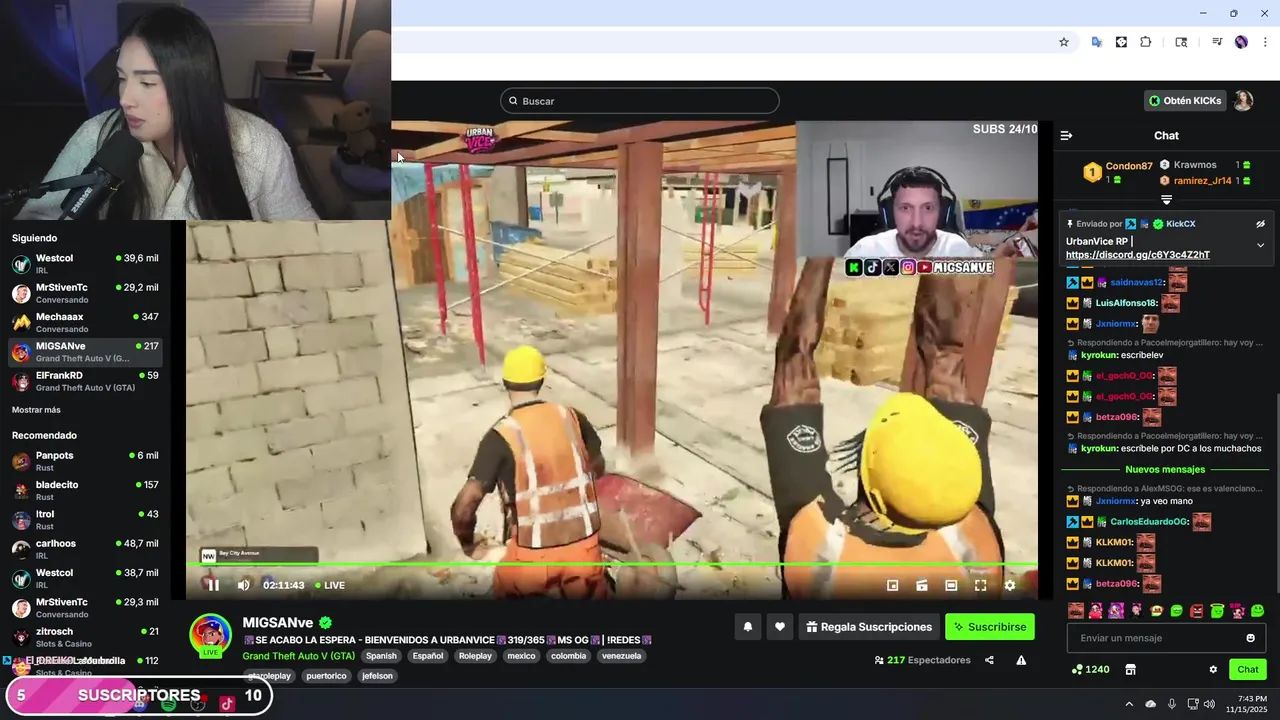Click first emote in quick emote bar

[x=1076, y=610]
